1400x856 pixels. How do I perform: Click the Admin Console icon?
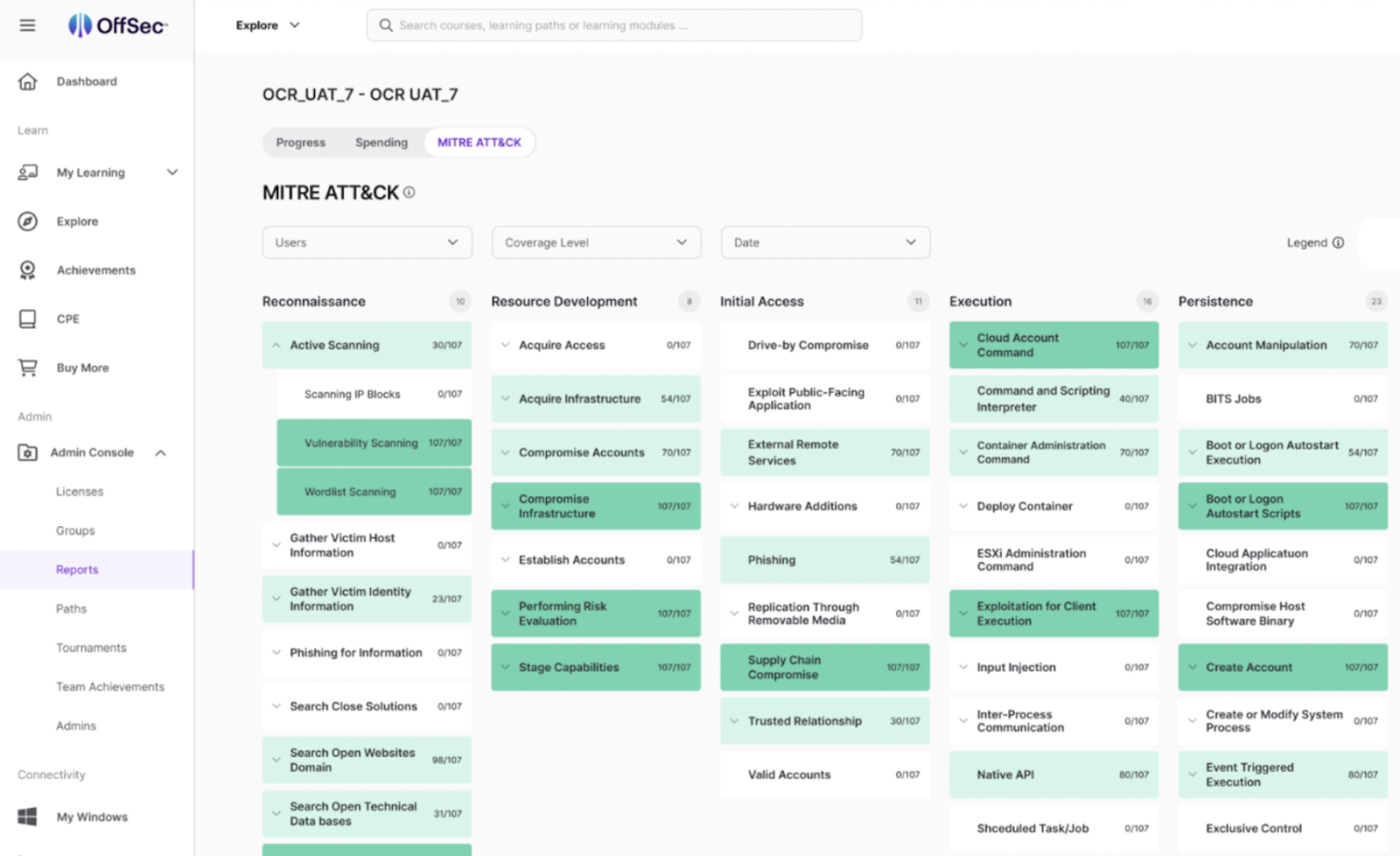27,453
